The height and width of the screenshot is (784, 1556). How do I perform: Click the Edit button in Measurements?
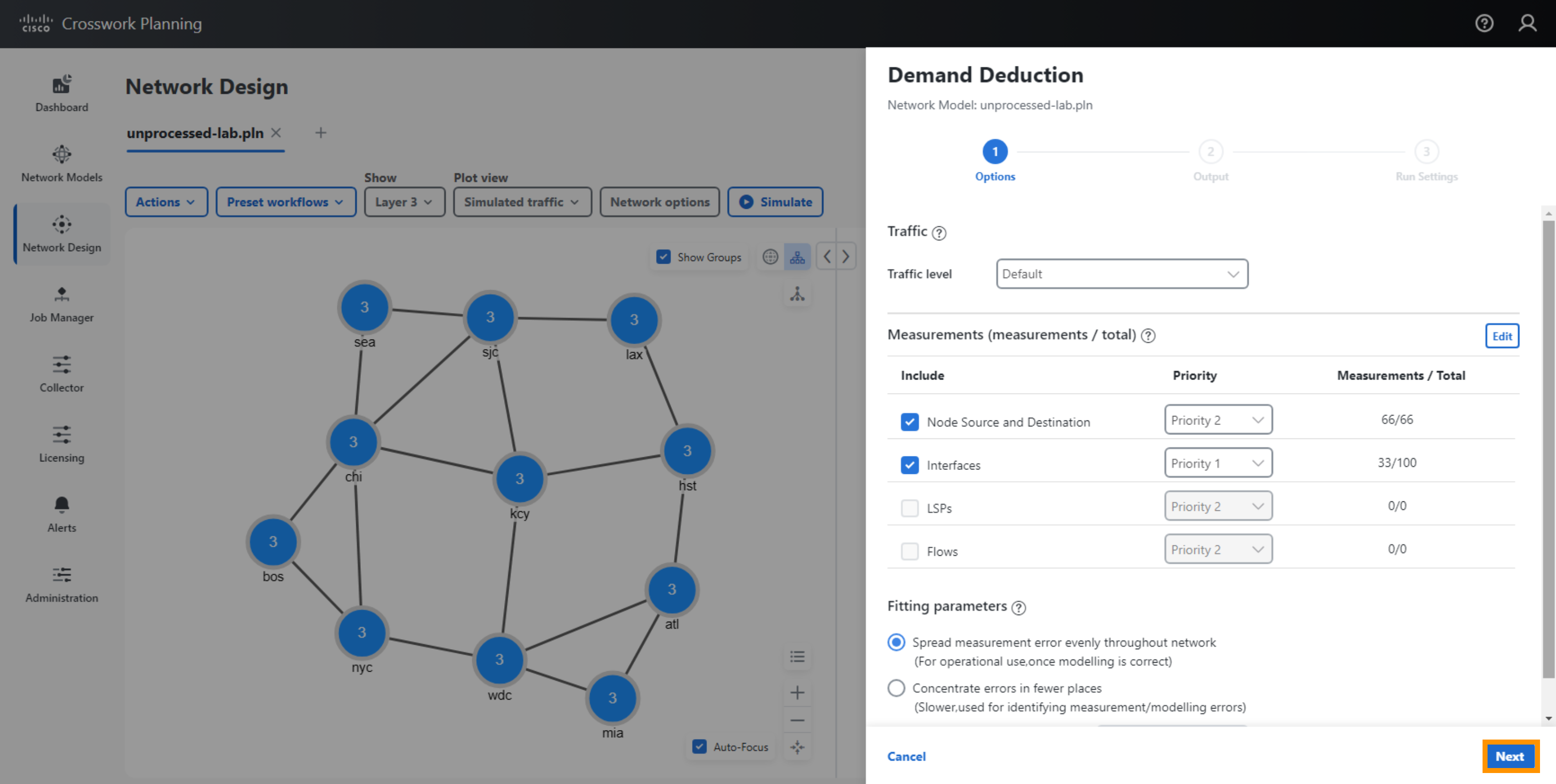[1502, 336]
